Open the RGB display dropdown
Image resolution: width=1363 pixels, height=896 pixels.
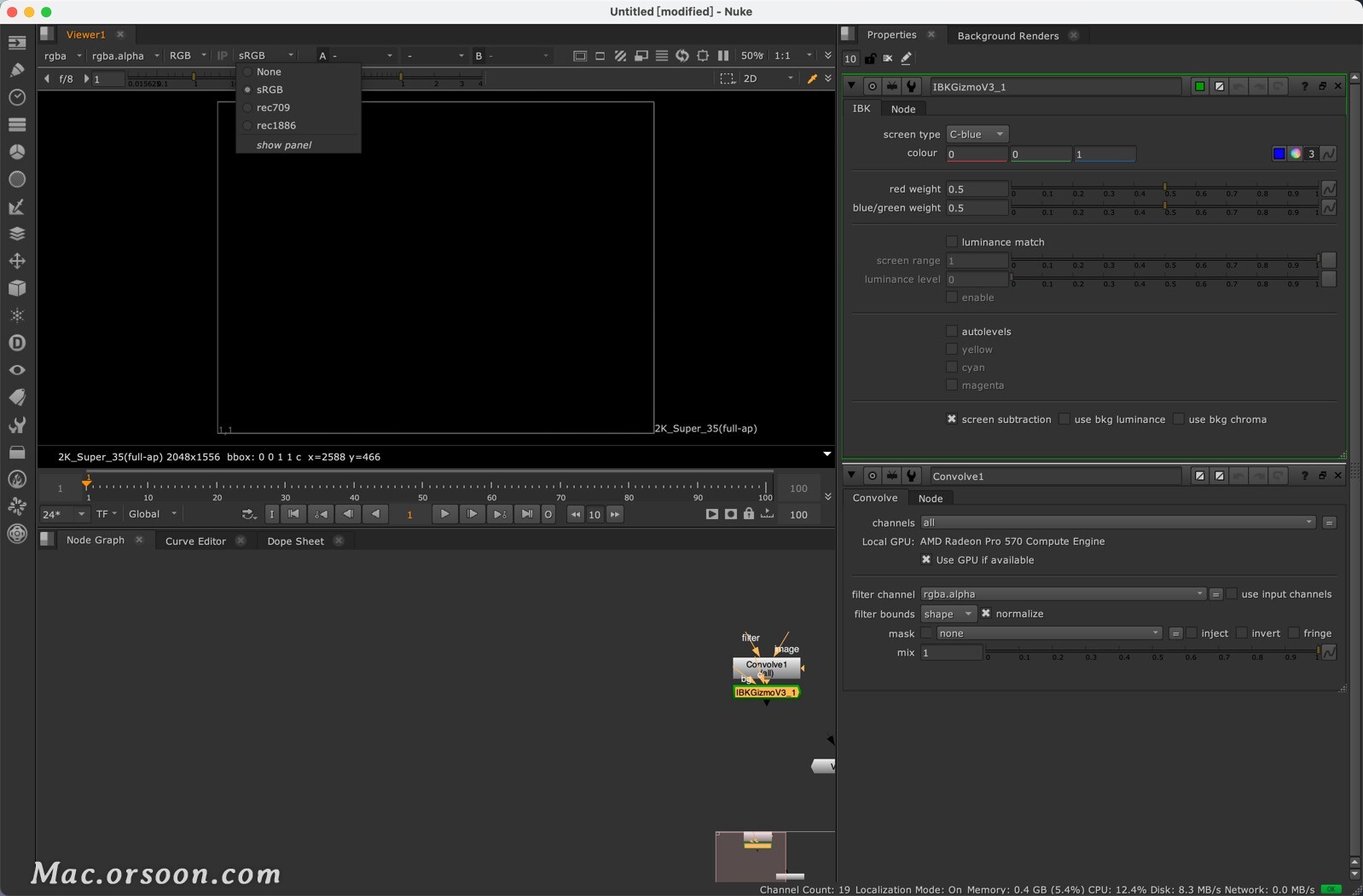pos(188,55)
